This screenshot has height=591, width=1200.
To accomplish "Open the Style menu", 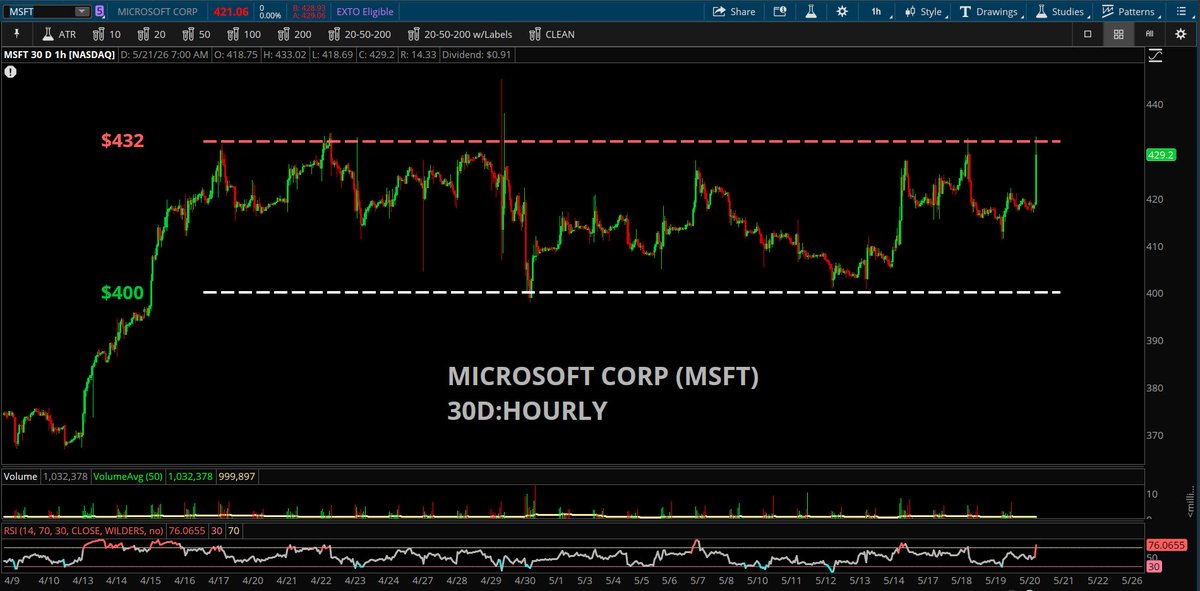I will coord(922,12).
